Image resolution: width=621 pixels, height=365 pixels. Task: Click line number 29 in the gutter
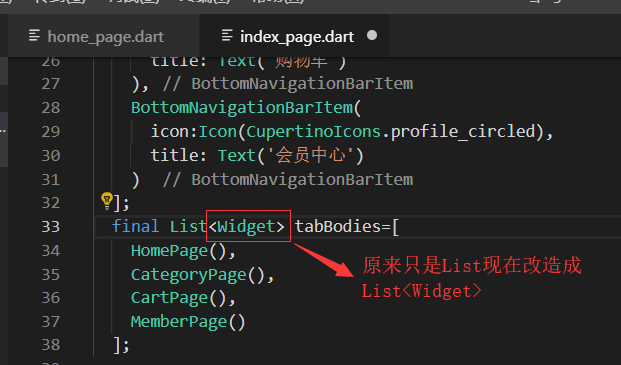point(51,131)
